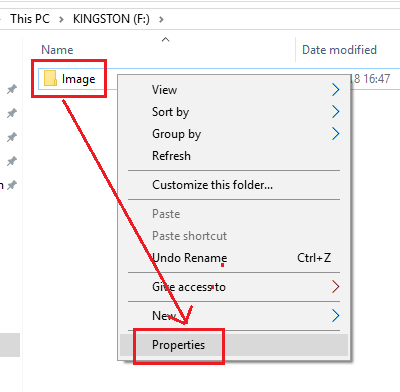Click the KINGSTON (F:) breadcrumb
The image size is (400, 392).
111,19
